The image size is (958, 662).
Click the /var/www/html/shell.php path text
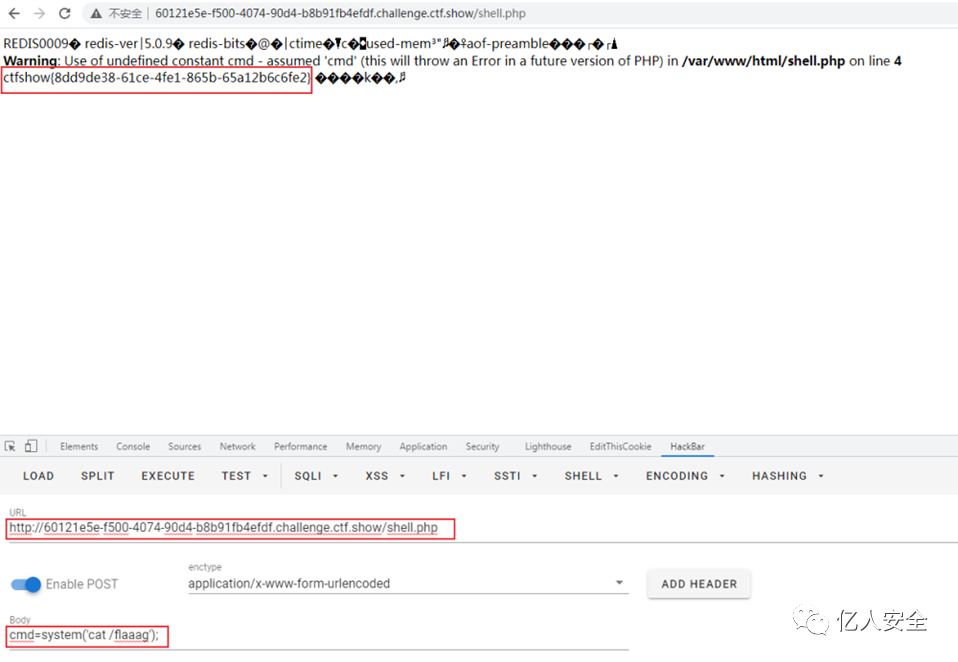coord(764,61)
